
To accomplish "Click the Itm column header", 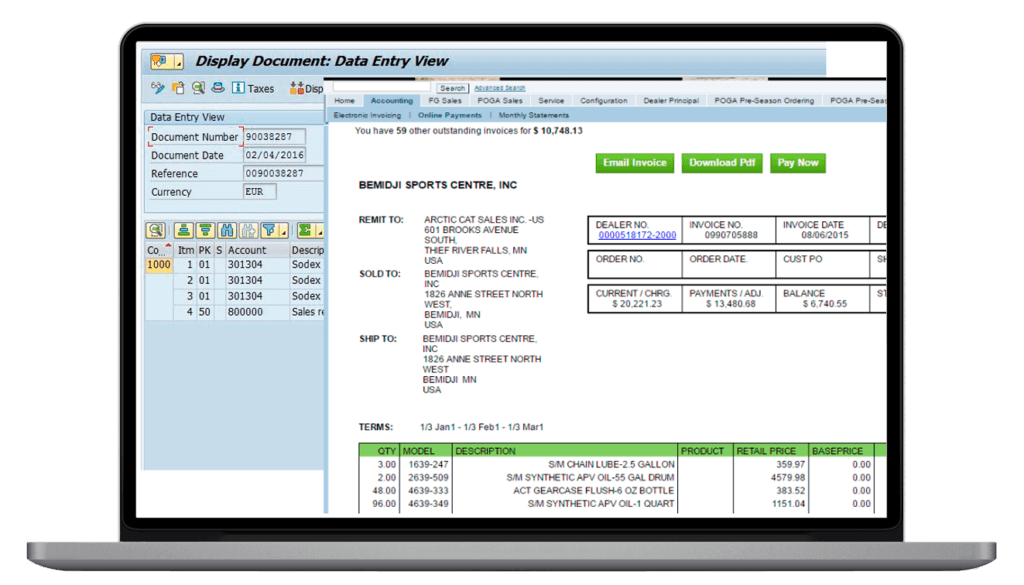I will [x=186, y=250].
